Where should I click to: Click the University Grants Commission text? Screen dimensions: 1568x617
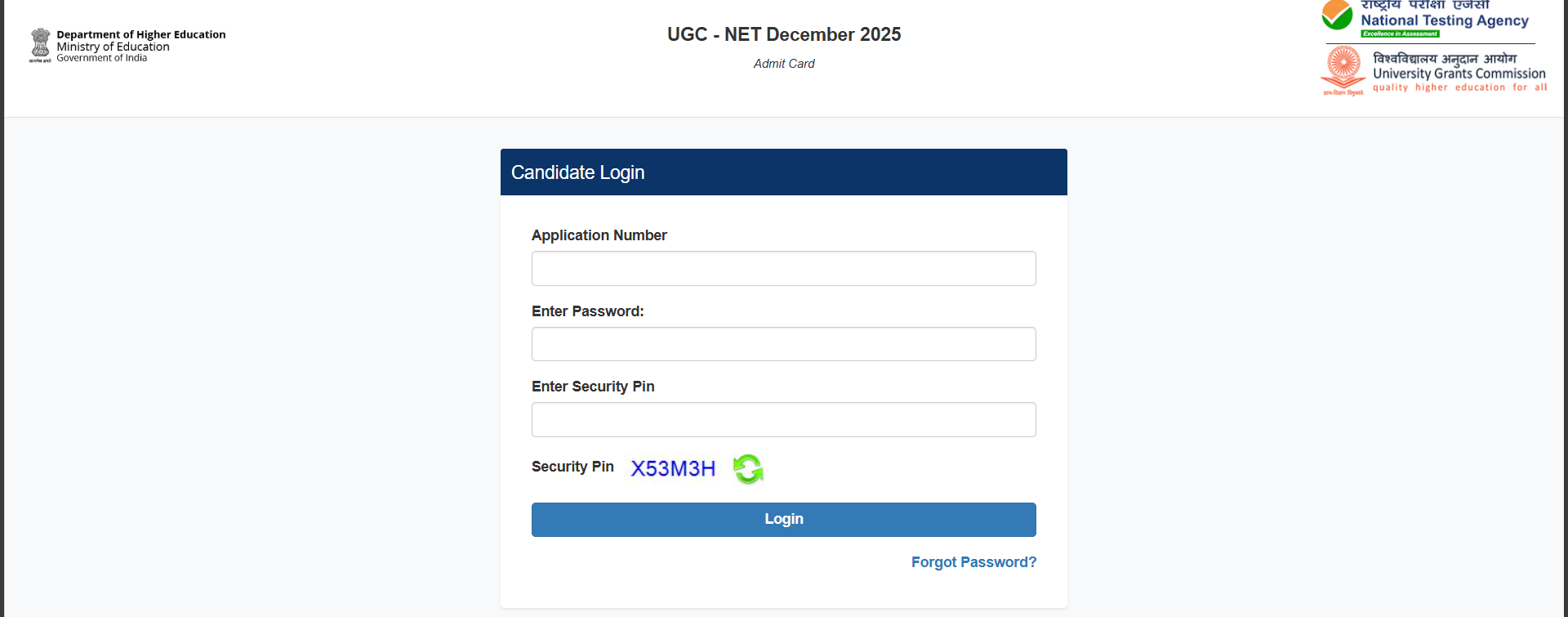tap(1459, 74)
